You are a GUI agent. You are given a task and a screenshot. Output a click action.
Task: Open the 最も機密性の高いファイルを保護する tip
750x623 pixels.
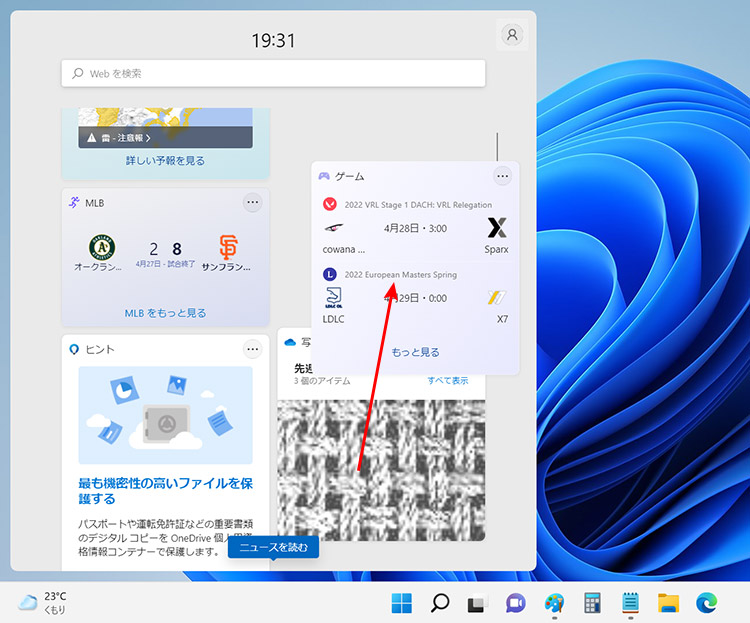tap(165, 490)
